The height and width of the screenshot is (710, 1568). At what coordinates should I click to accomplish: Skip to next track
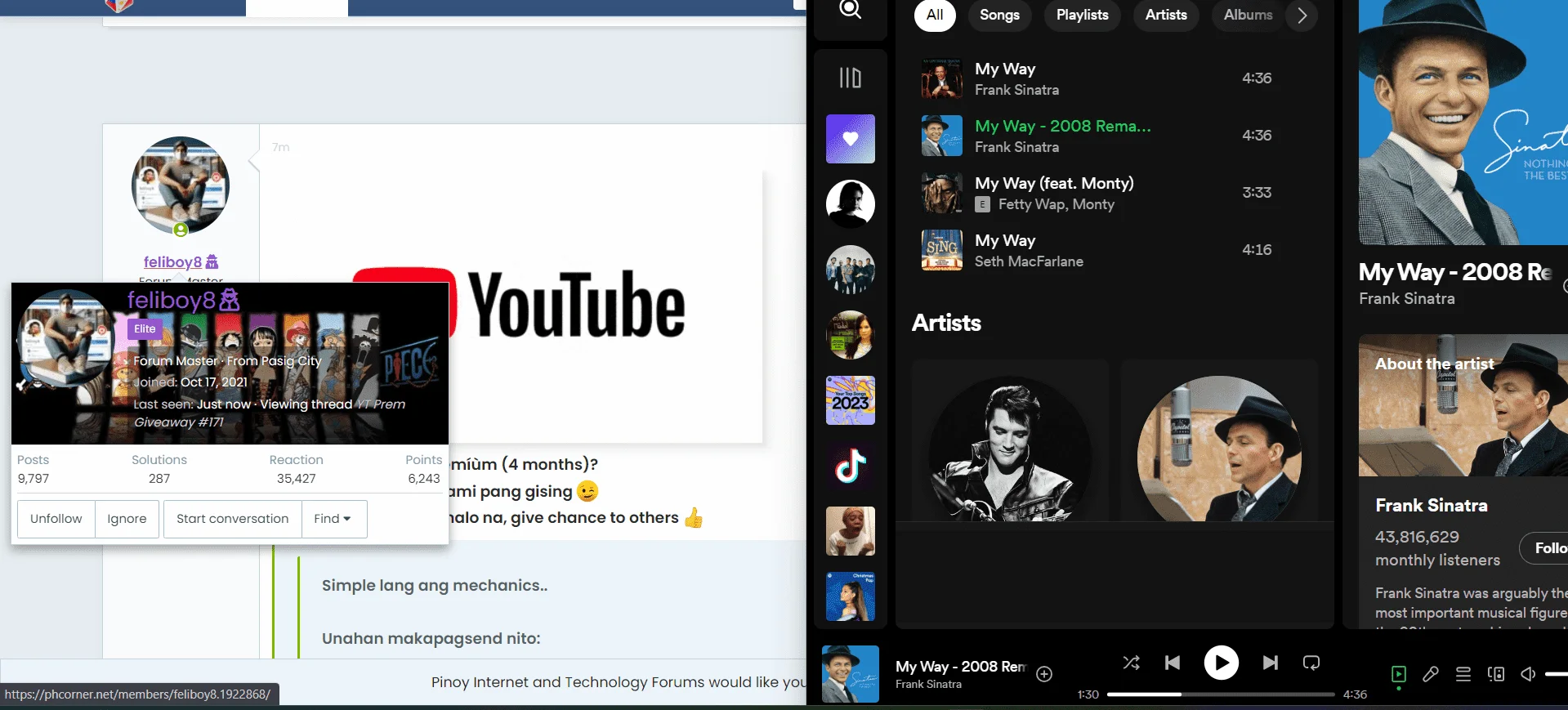click(1271, 663)
